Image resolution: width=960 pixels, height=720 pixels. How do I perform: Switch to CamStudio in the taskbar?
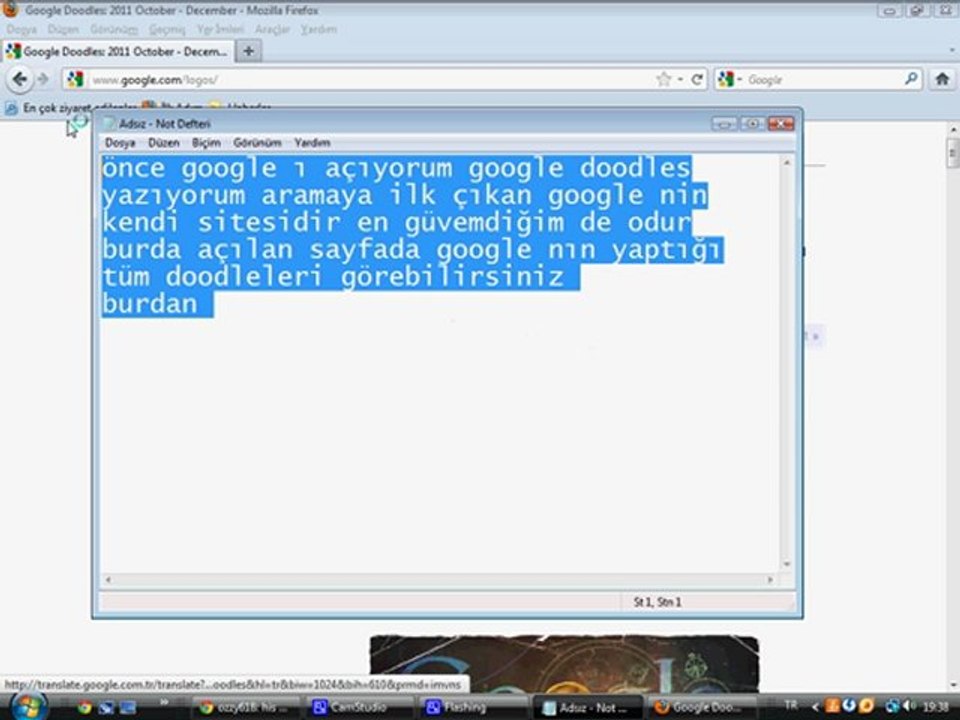[x=359, y=708]
